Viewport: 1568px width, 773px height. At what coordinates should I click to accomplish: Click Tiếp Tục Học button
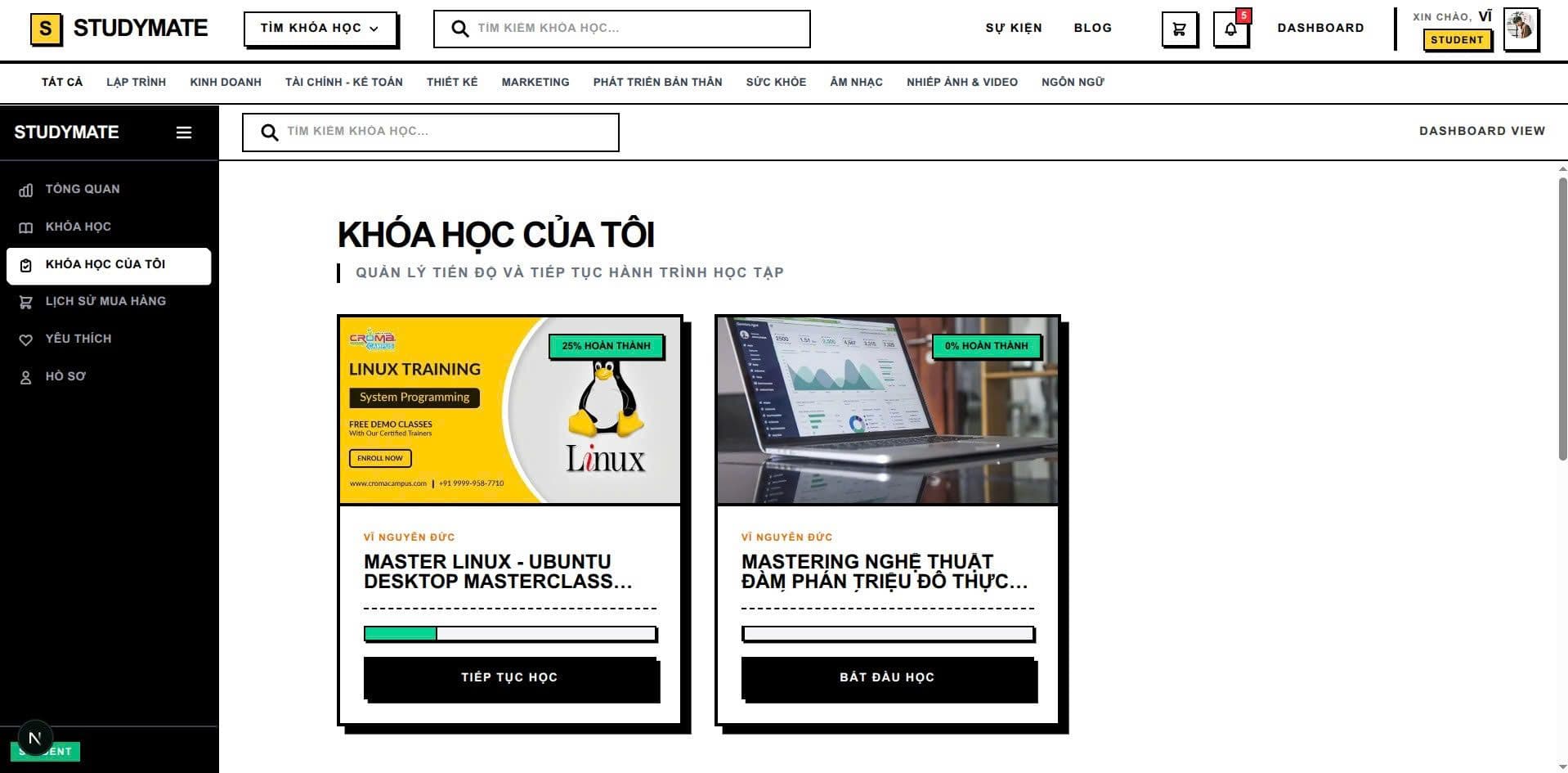(511, 679)
